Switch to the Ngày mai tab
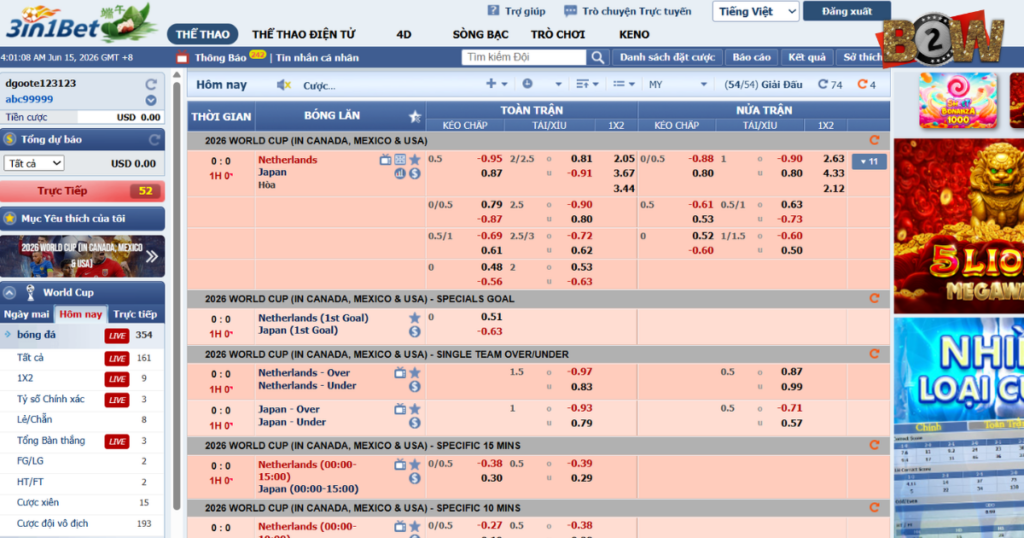This screenshot has height=538, width=1024. coord(27,314)
